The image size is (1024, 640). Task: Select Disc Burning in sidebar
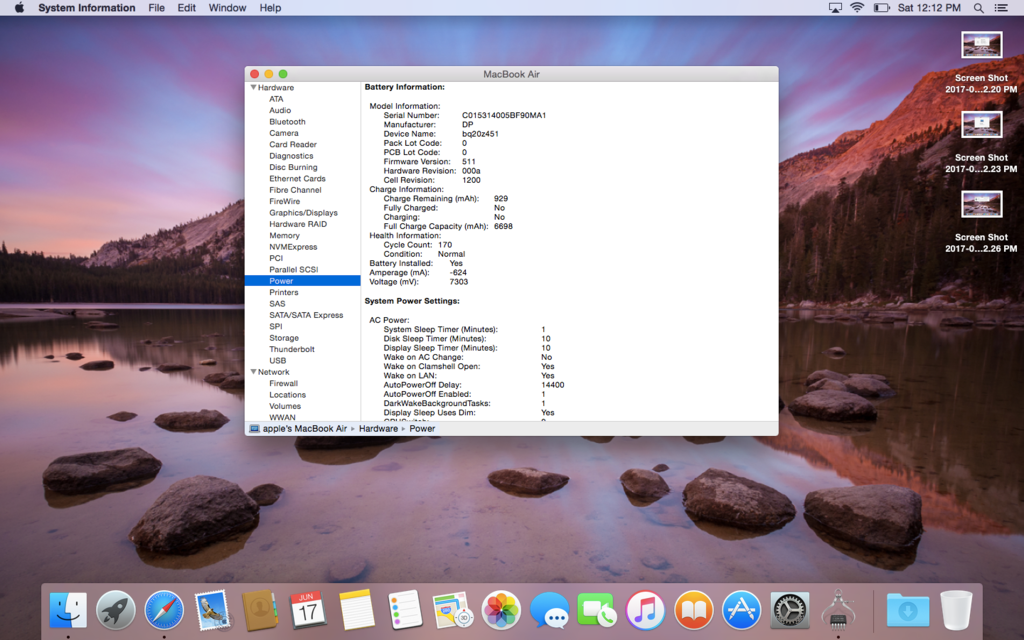[x=293, y=167]
